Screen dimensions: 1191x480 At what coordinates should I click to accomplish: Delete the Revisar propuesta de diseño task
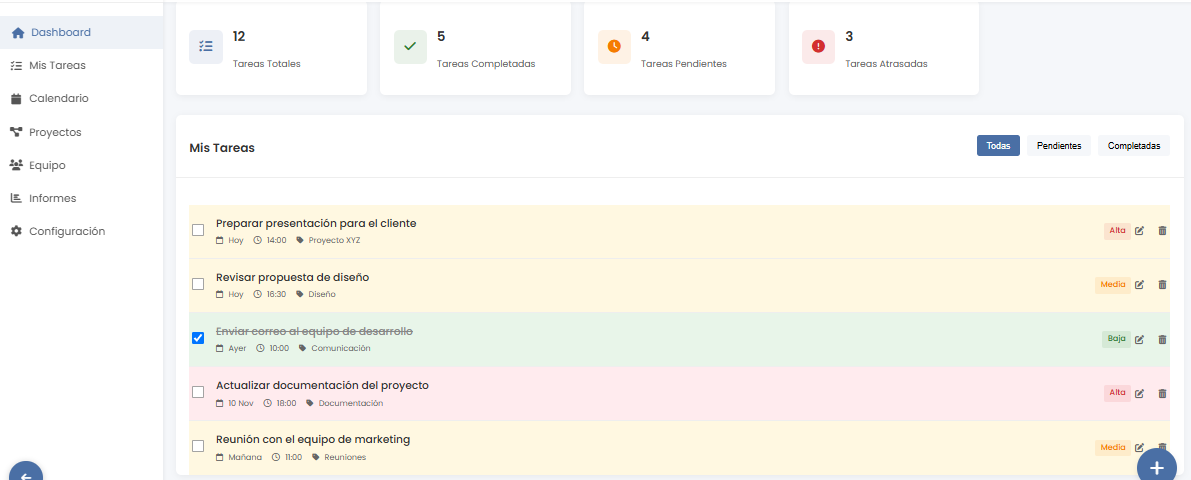pyautogui.click(x=1162, y=285)
